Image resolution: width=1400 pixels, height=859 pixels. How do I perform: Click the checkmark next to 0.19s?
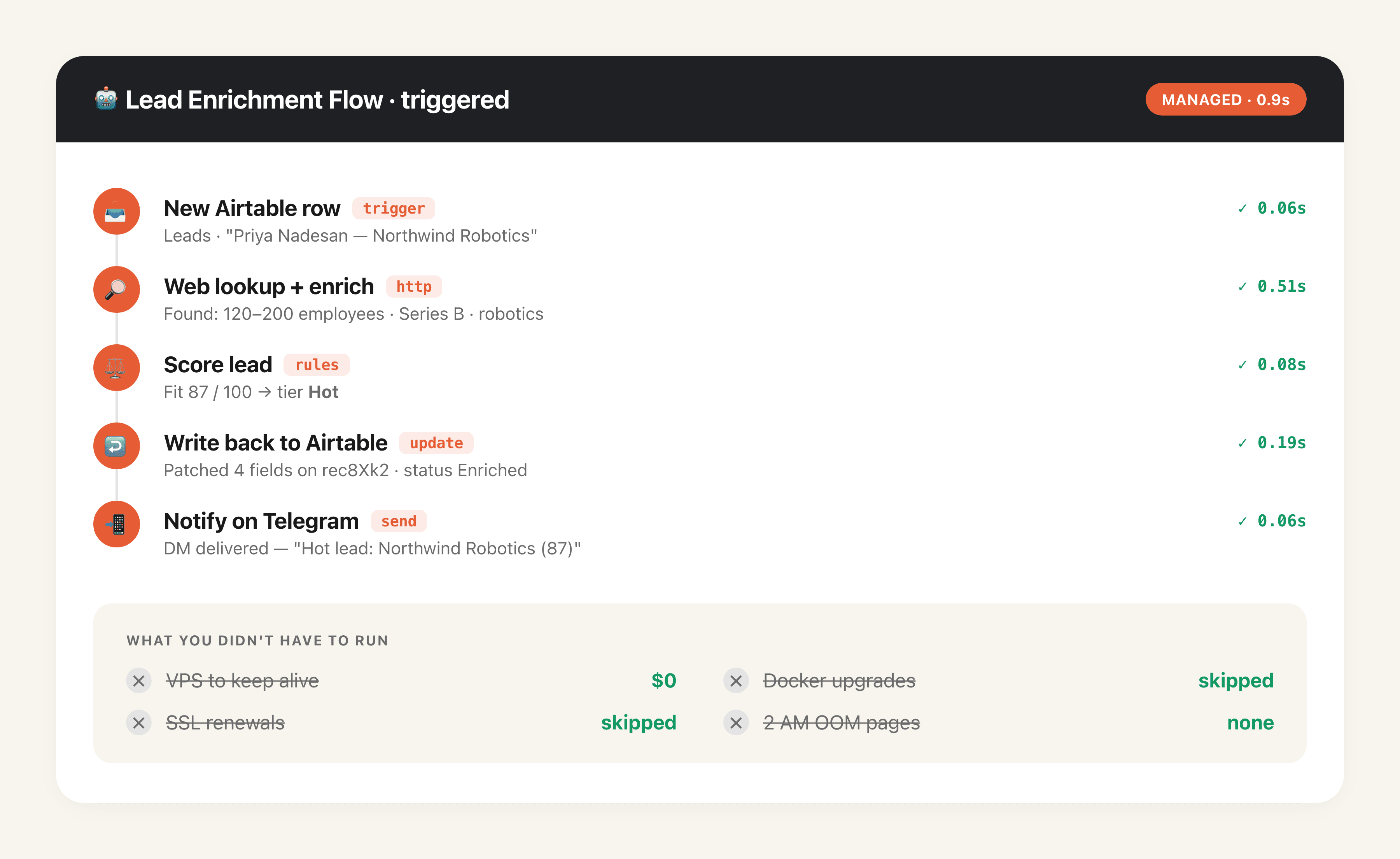pos(1242,443)
